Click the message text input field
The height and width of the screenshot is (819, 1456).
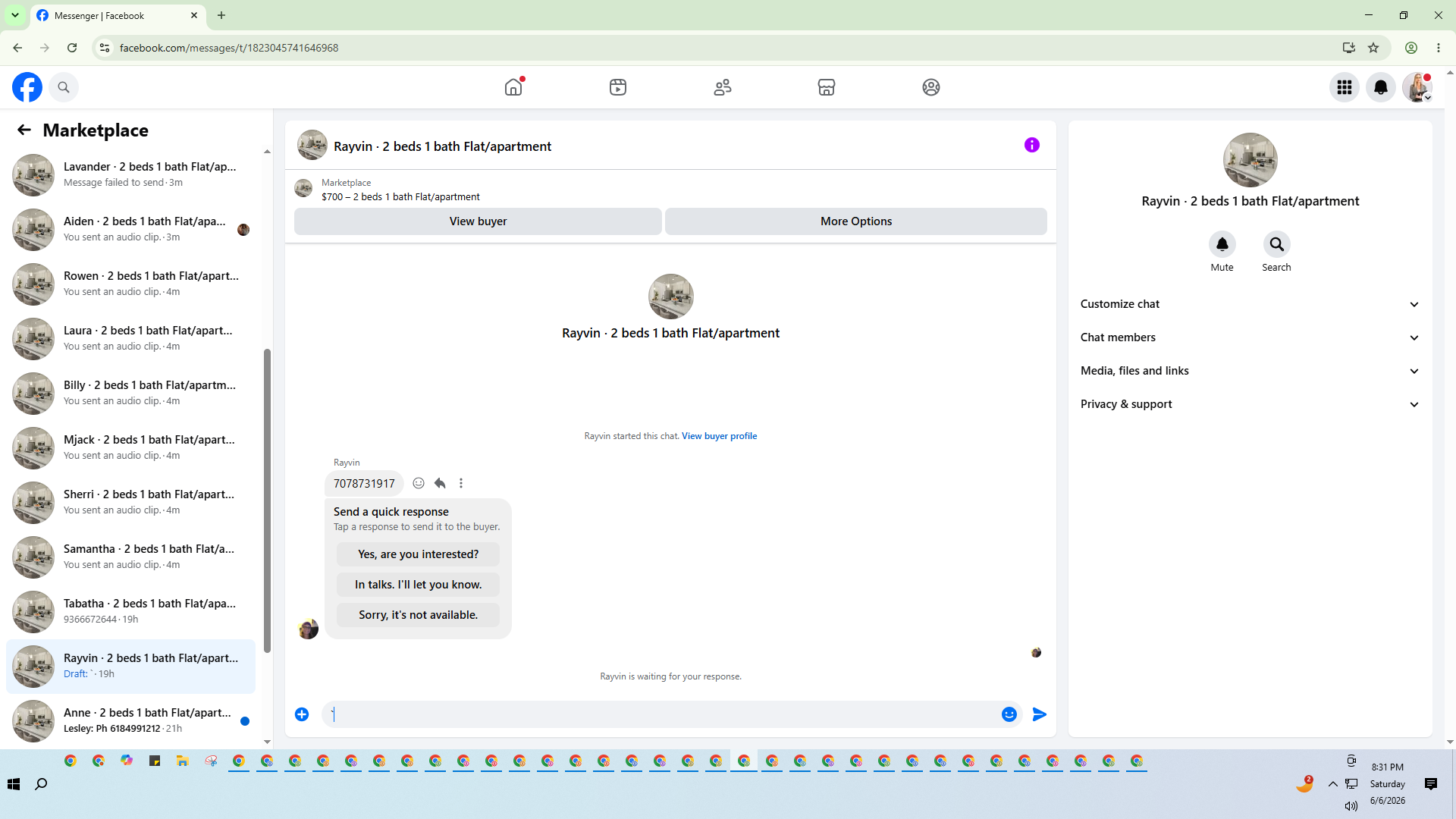coord(660,714)
